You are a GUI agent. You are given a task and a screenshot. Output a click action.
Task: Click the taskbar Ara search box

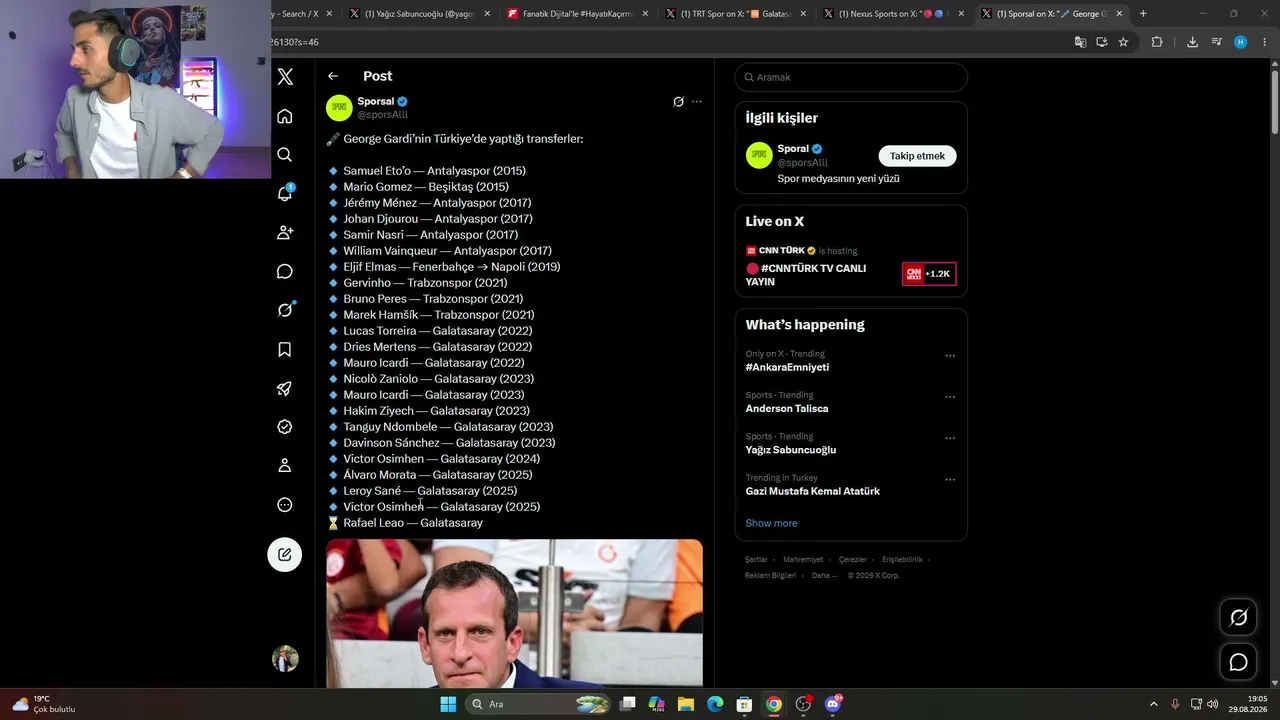[537, 704]
